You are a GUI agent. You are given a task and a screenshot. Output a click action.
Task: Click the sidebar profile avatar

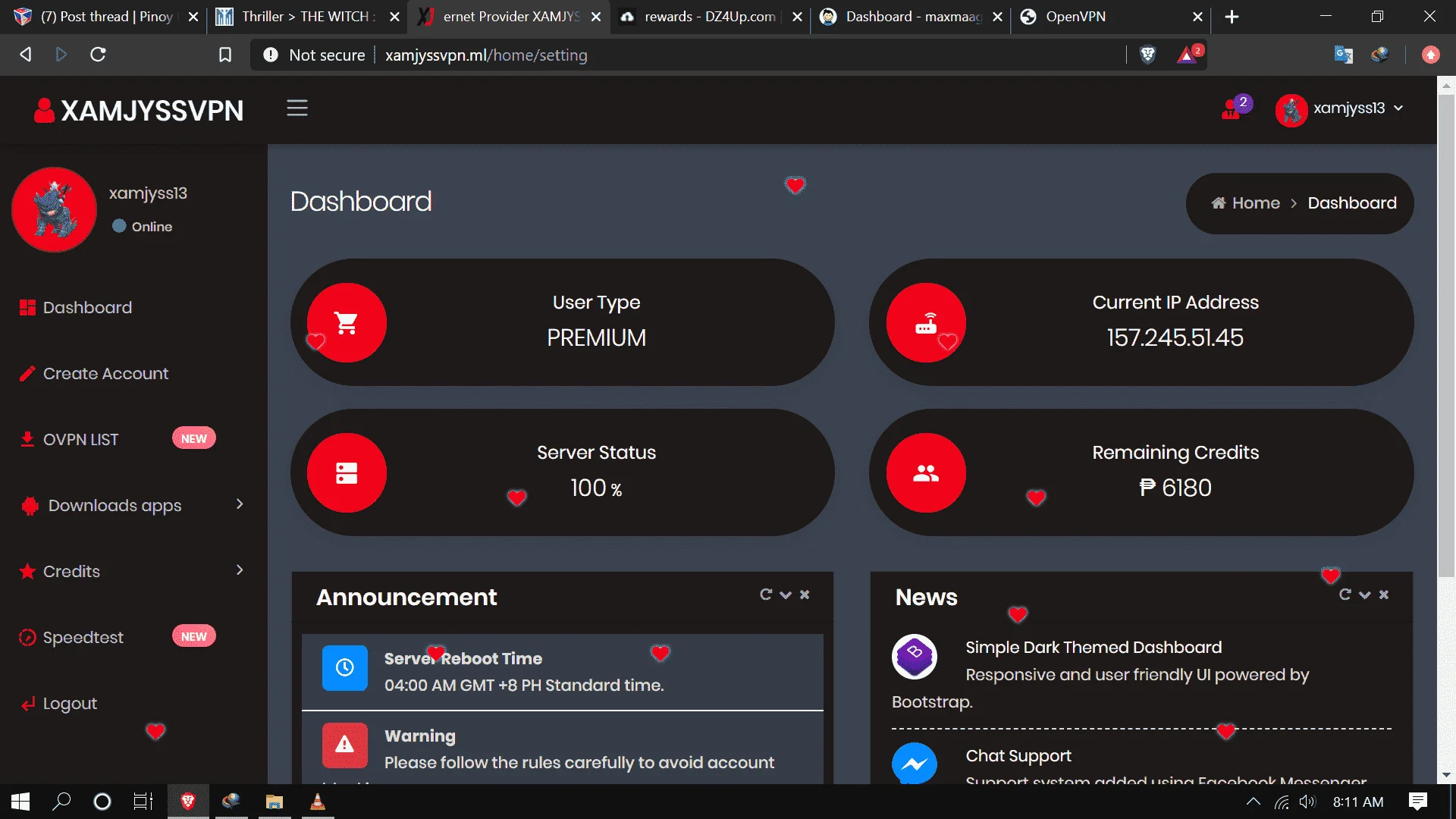coord(54,209)
